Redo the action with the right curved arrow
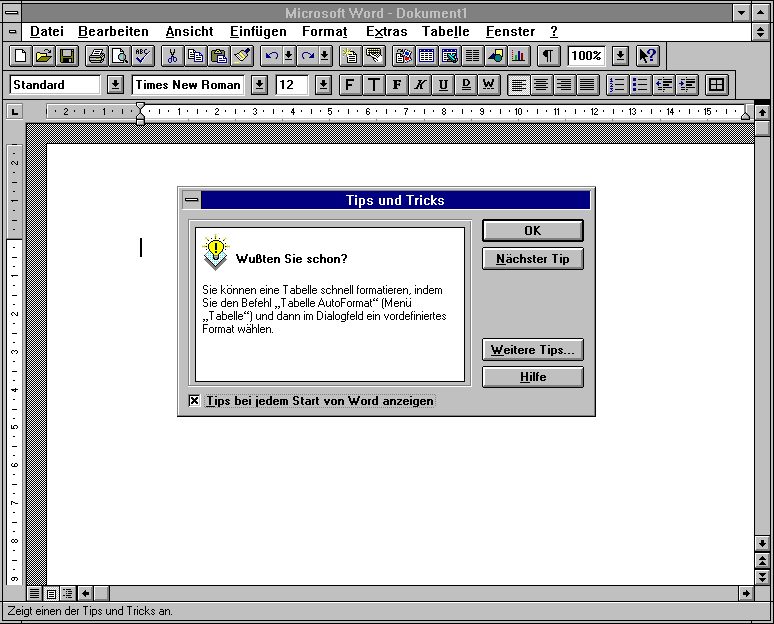 pyautogui.click(x=308, y=56)
